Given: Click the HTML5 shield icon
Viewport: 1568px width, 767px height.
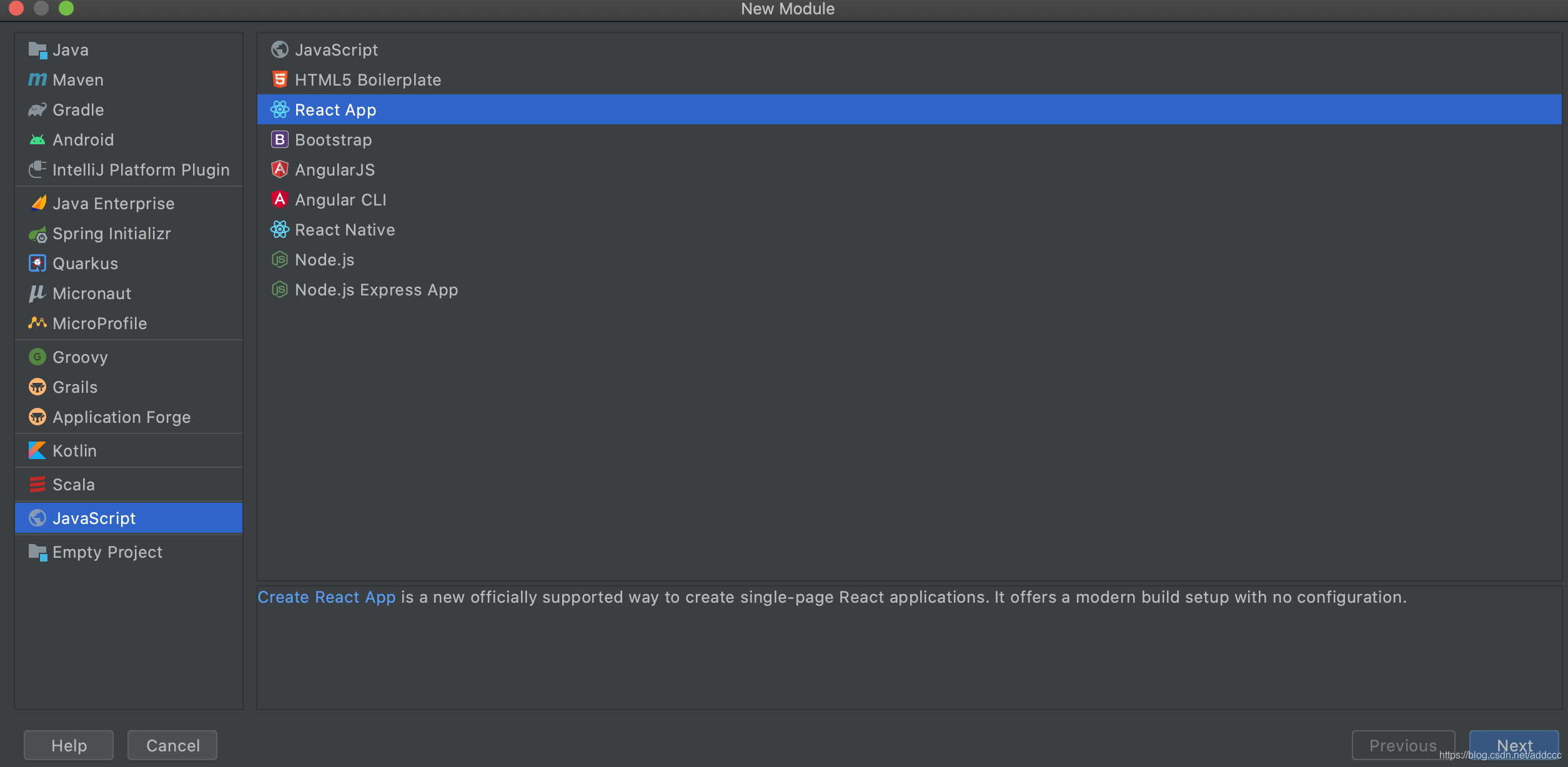Looking at the screenshot, I should tap(280, 79).
